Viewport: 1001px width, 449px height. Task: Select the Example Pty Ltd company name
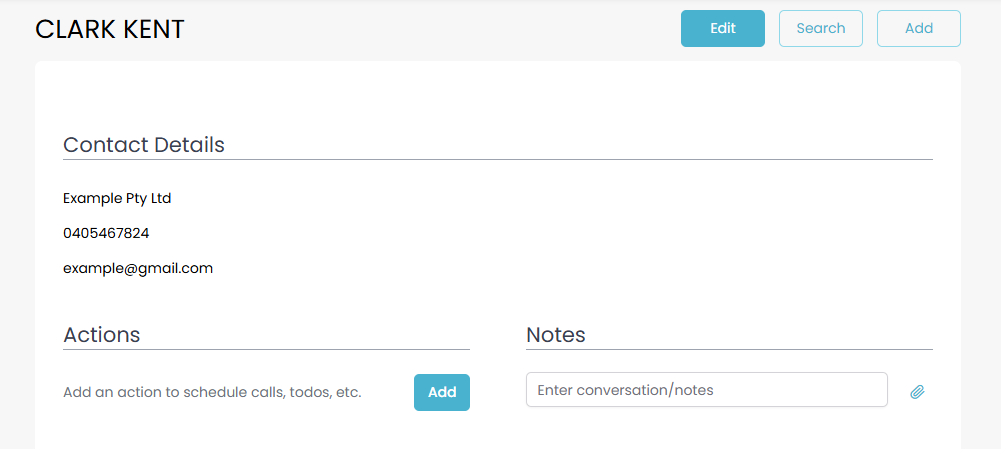click(117, 198)
